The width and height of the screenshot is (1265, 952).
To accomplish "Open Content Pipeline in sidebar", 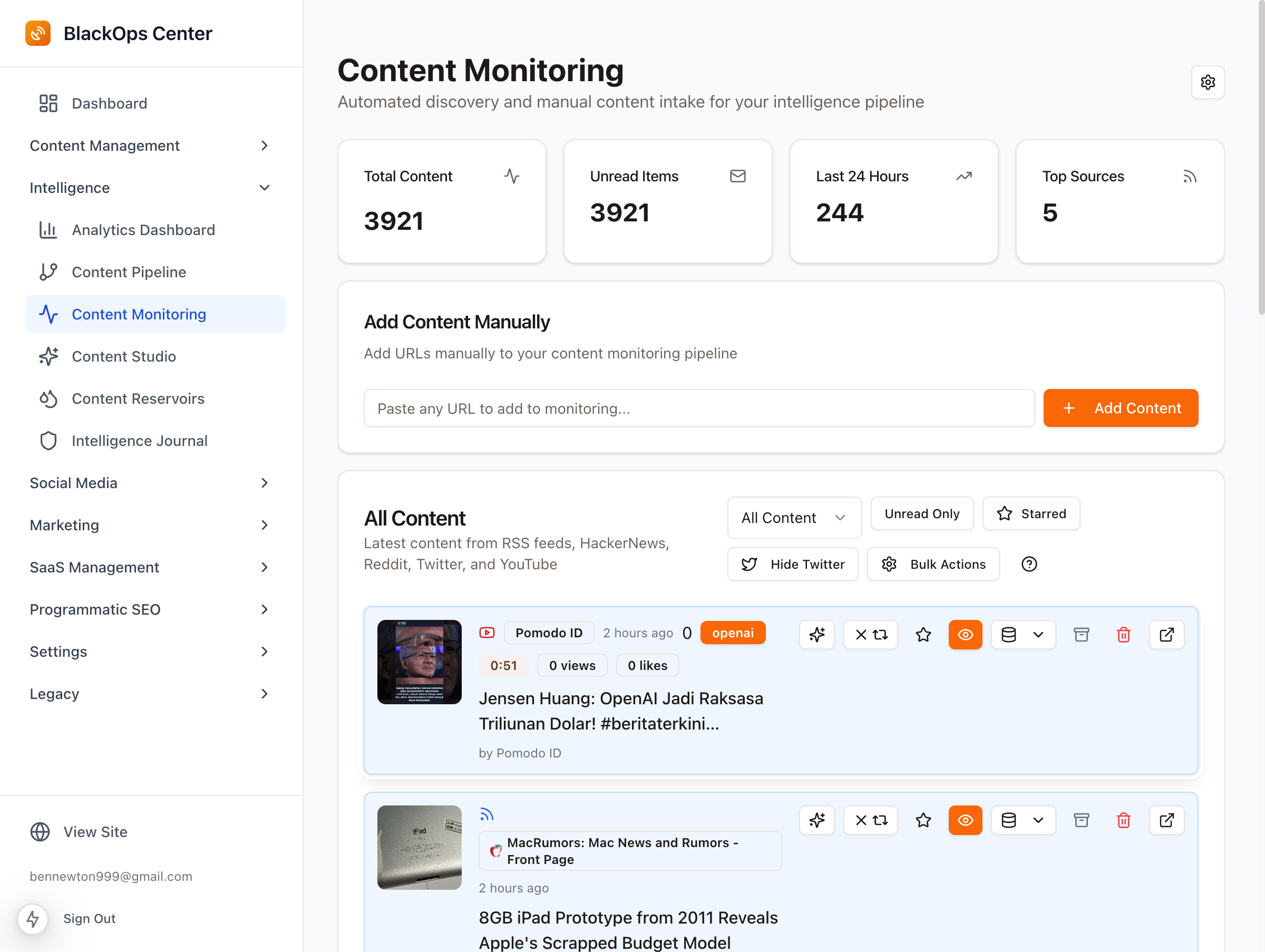I will (x=129, y=272).
